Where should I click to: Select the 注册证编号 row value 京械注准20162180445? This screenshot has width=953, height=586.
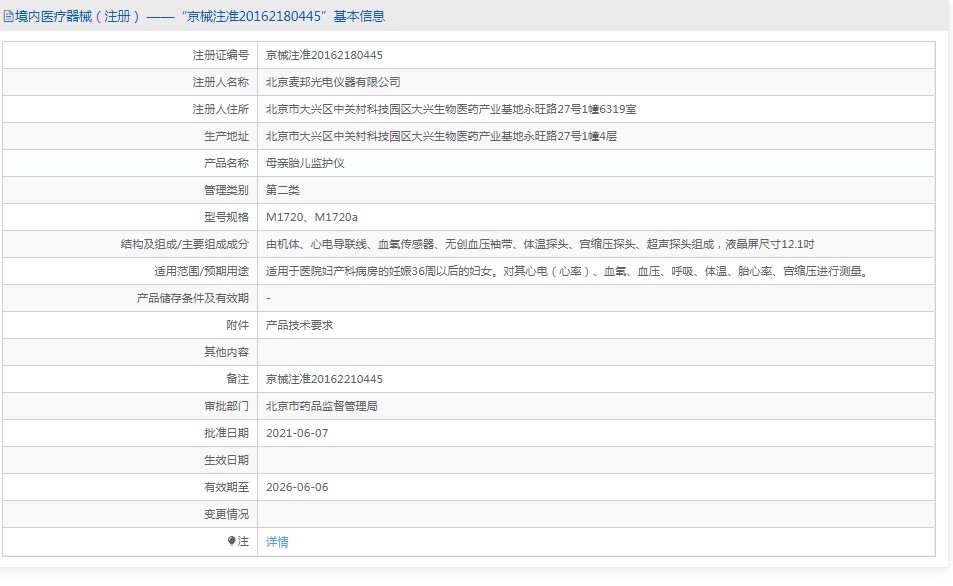pyautogui.click(x=324, y=55)
